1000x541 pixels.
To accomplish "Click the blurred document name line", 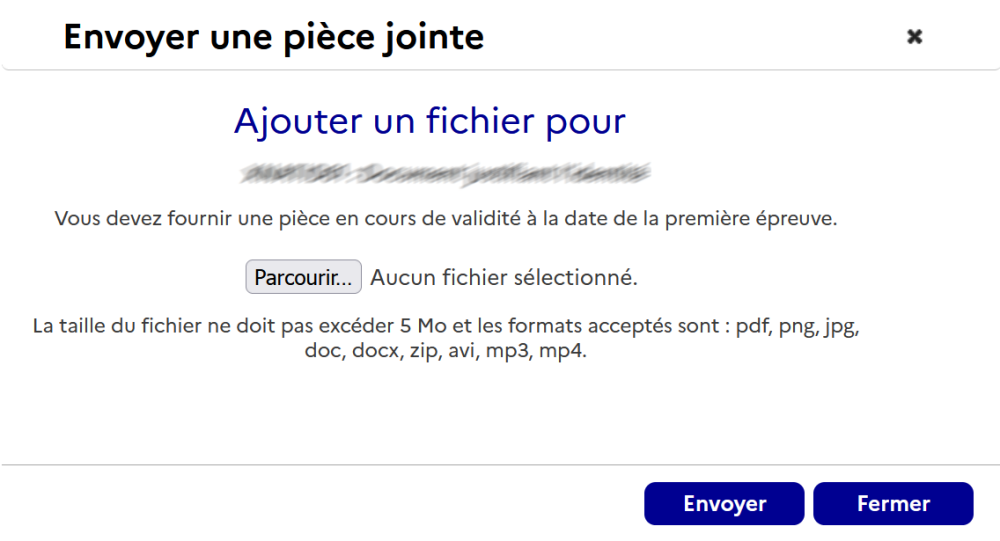I will 446,174.
